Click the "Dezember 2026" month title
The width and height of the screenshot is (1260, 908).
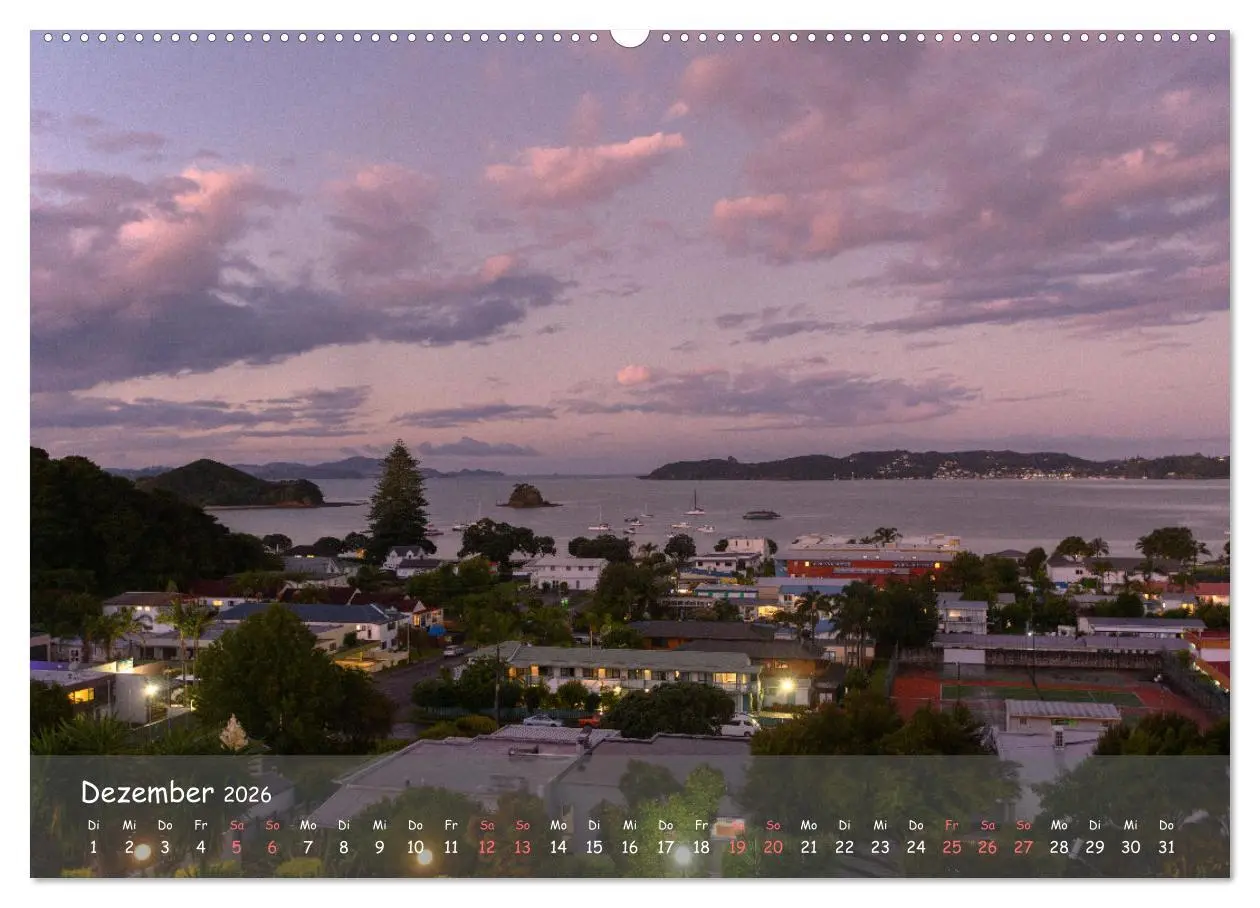(176, 793)
